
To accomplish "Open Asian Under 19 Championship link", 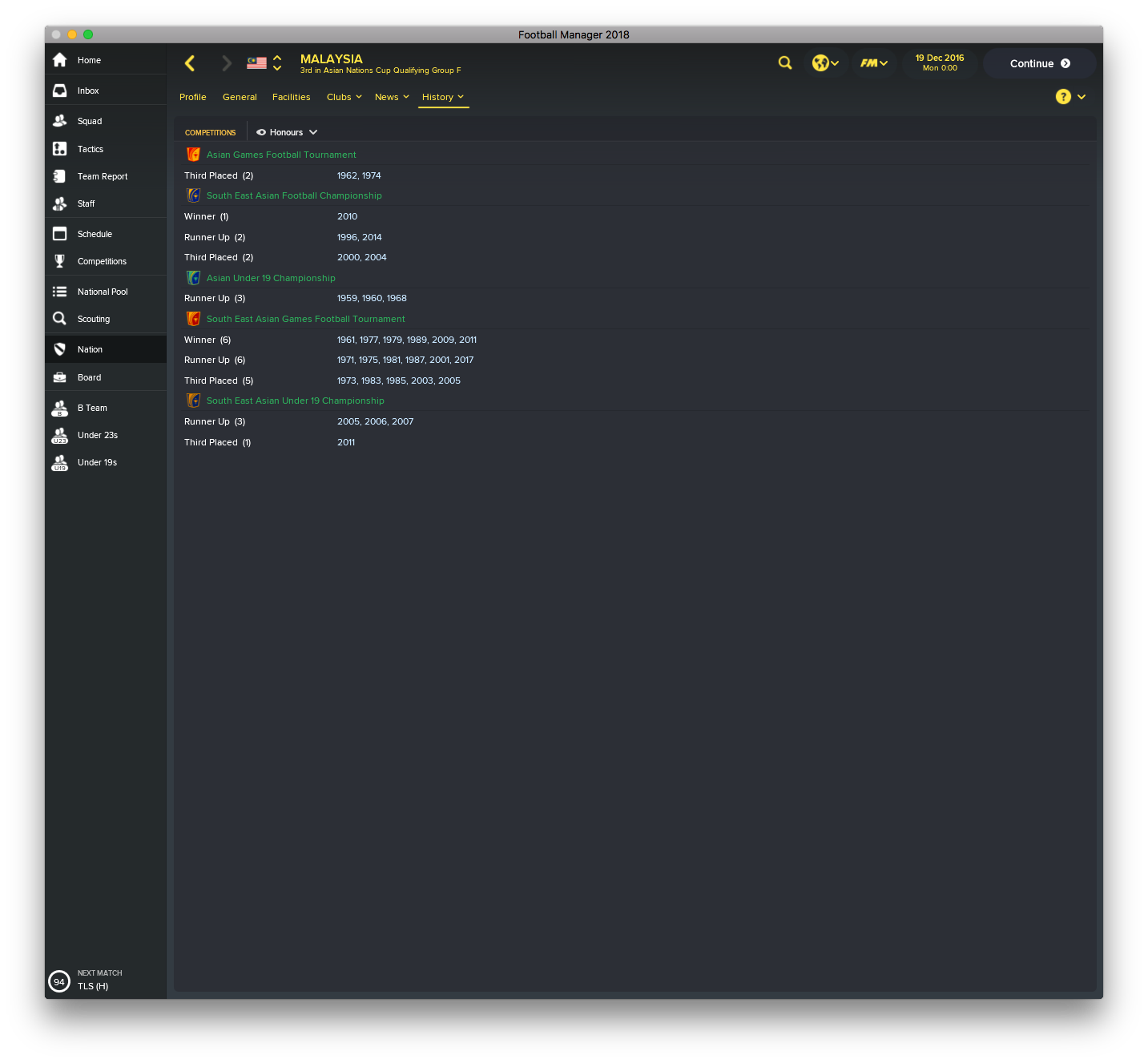I will point(271,278).
